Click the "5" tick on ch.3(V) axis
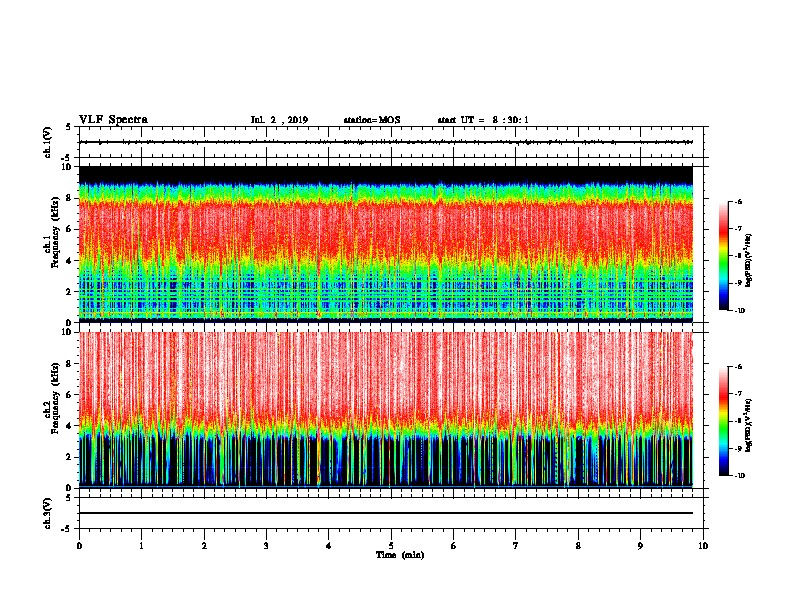This screenshot has height=612, width=792. [69, 497]
